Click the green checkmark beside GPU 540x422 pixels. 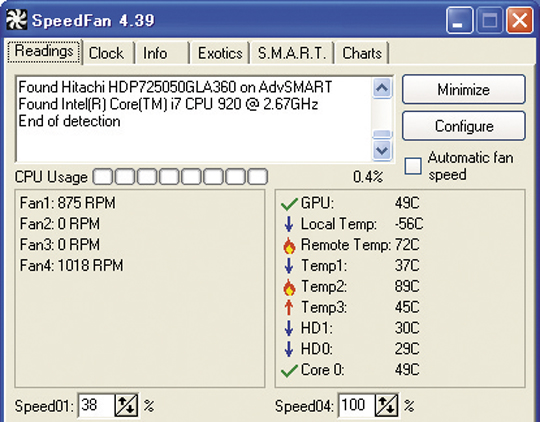tap(289, 203)
